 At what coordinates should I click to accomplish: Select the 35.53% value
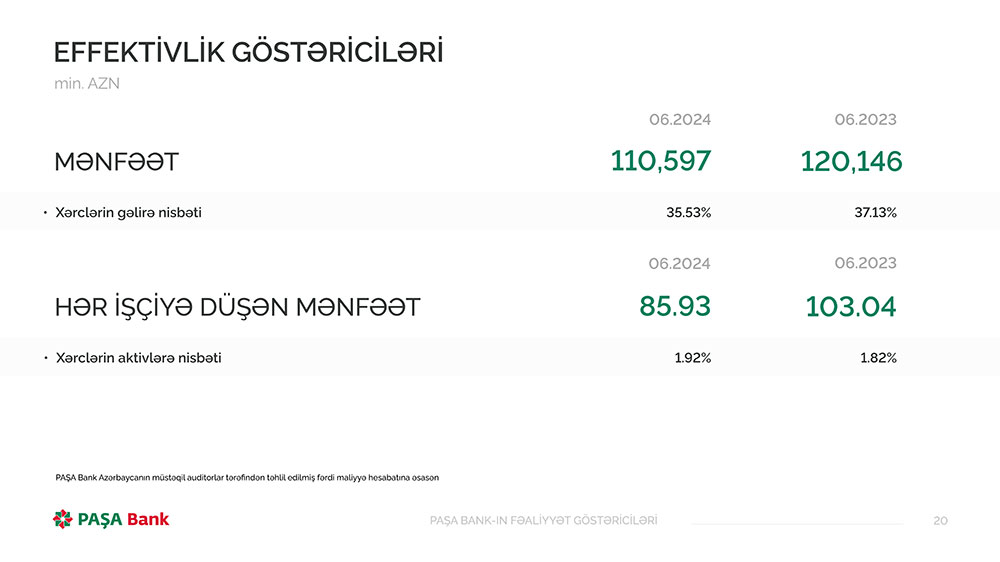[688, 212]
